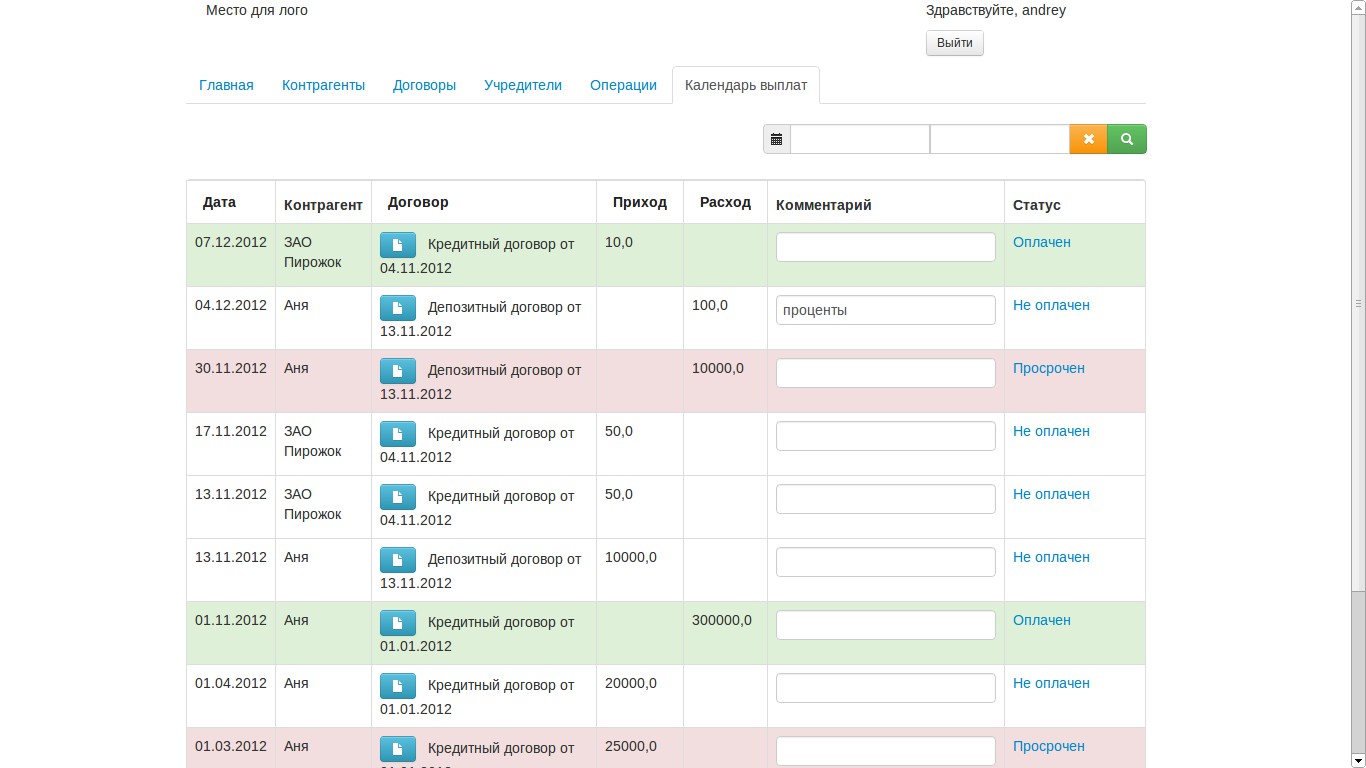Switch to the Контрагенты tab
Screen dimensions: 1366x768
click(323, 85)
